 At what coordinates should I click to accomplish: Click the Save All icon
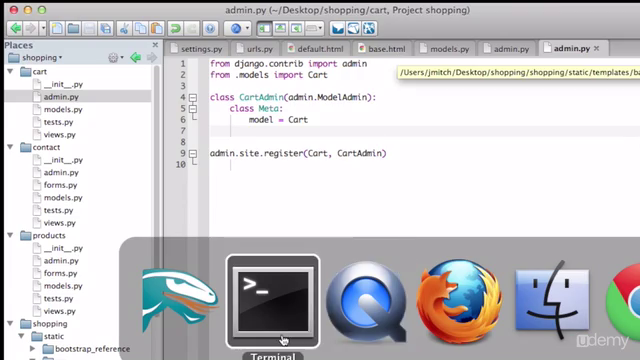(106, 28)
